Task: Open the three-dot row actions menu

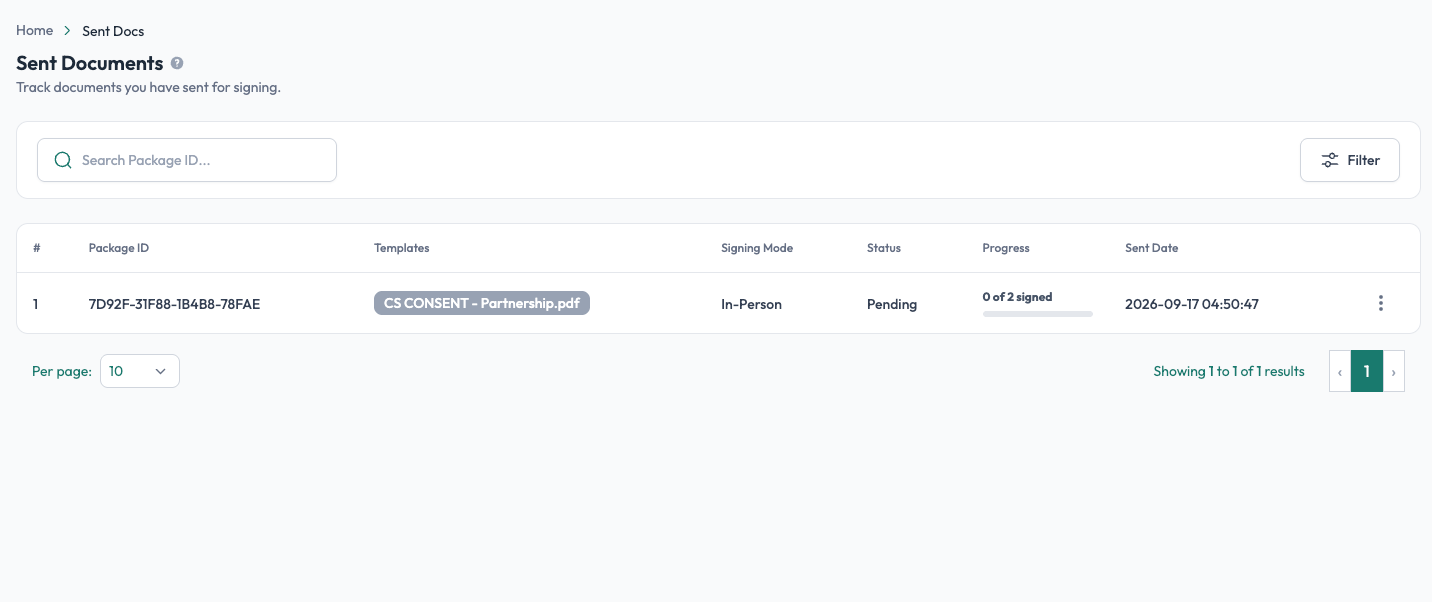Action: pos(1381,303)
